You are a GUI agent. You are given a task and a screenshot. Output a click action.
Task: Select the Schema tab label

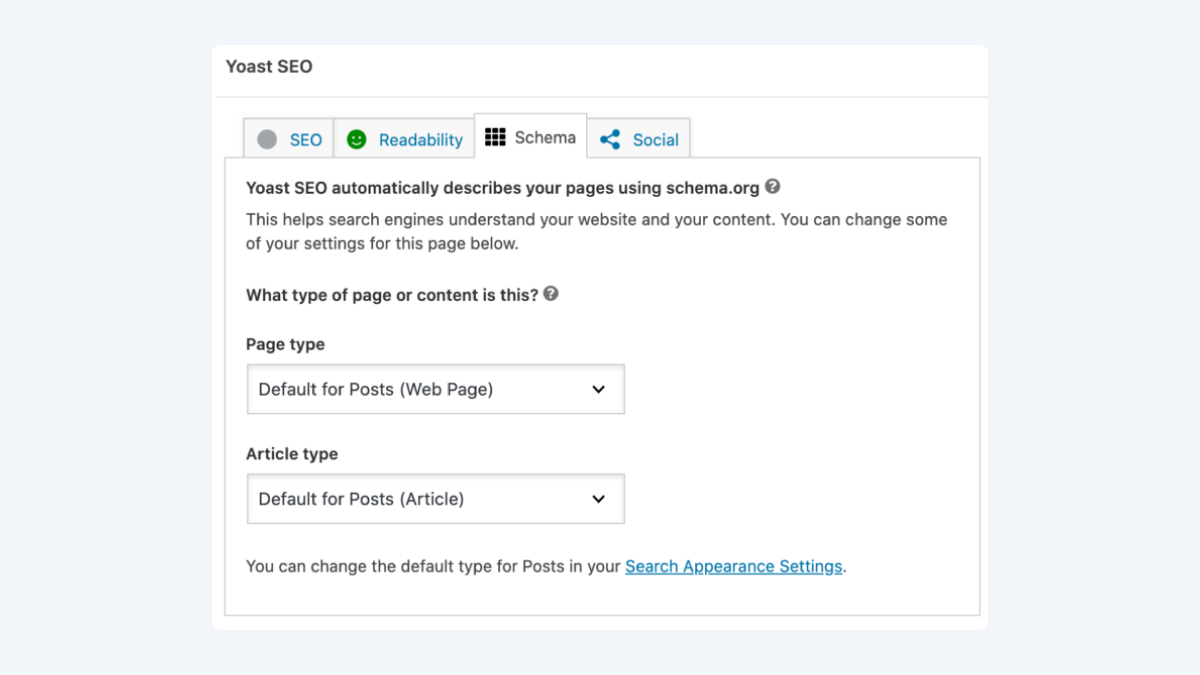545,138
